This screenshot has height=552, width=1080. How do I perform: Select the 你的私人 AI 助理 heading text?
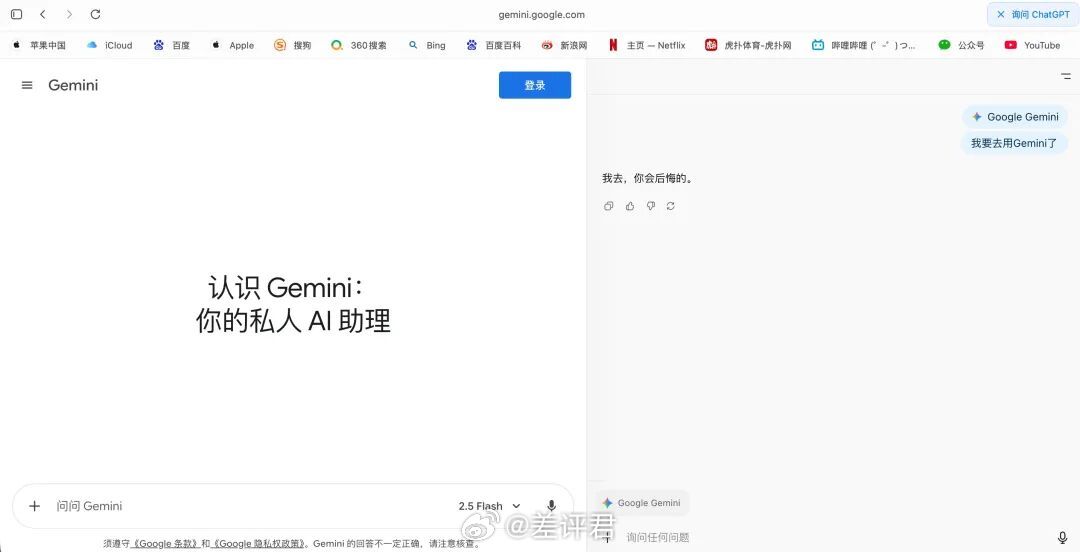click(x=293, y=321)
